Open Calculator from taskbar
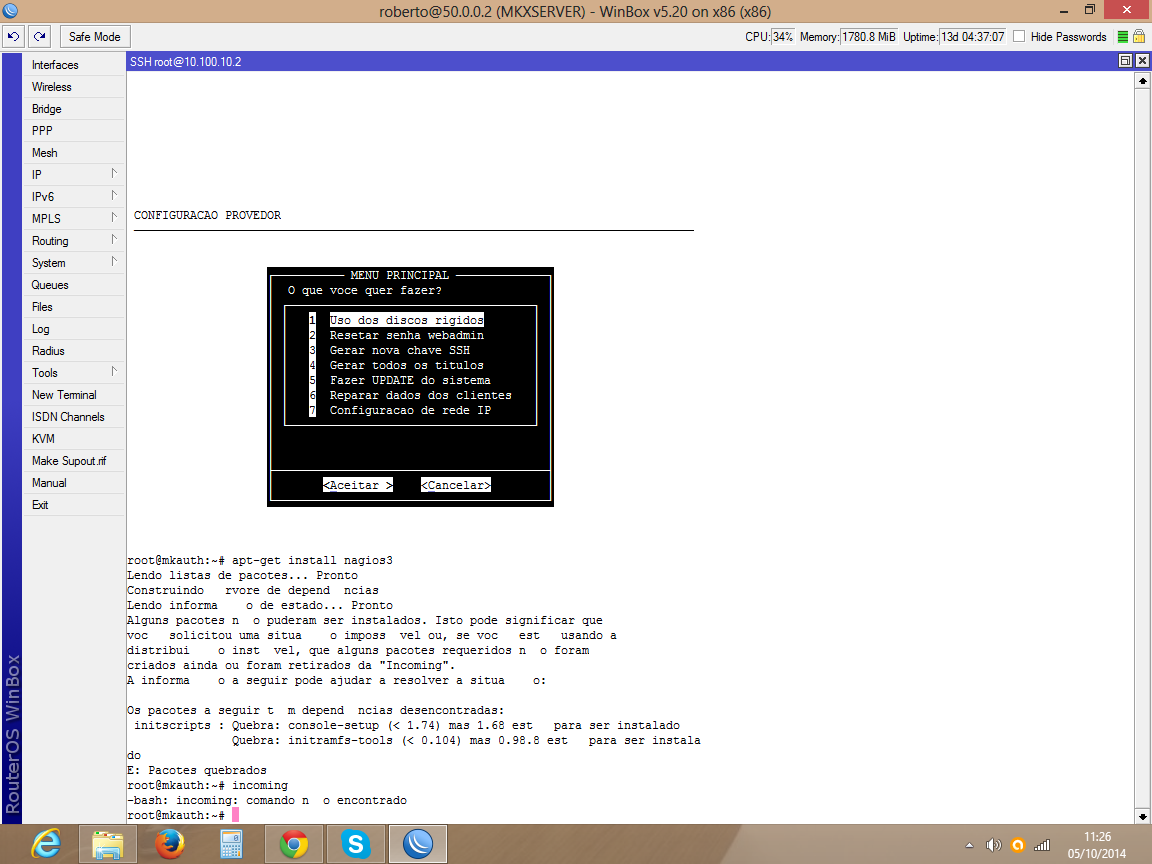This screenshot has height=864, width=1152. point(231,845)
